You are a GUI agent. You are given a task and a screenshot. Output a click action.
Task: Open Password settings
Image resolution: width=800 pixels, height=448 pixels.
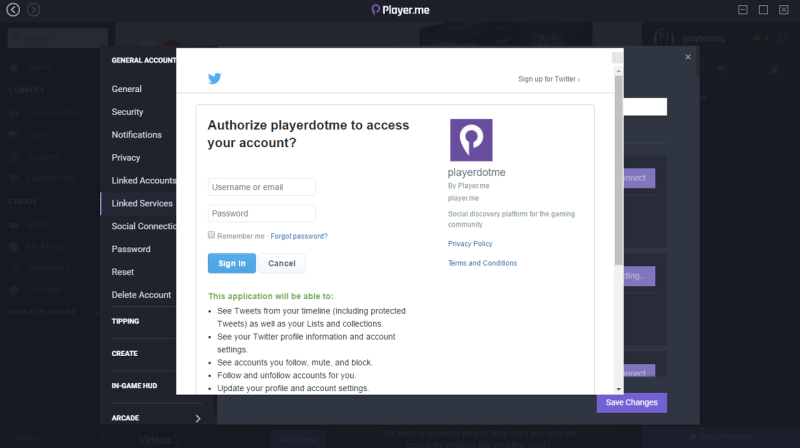click(x=131, y=249)
